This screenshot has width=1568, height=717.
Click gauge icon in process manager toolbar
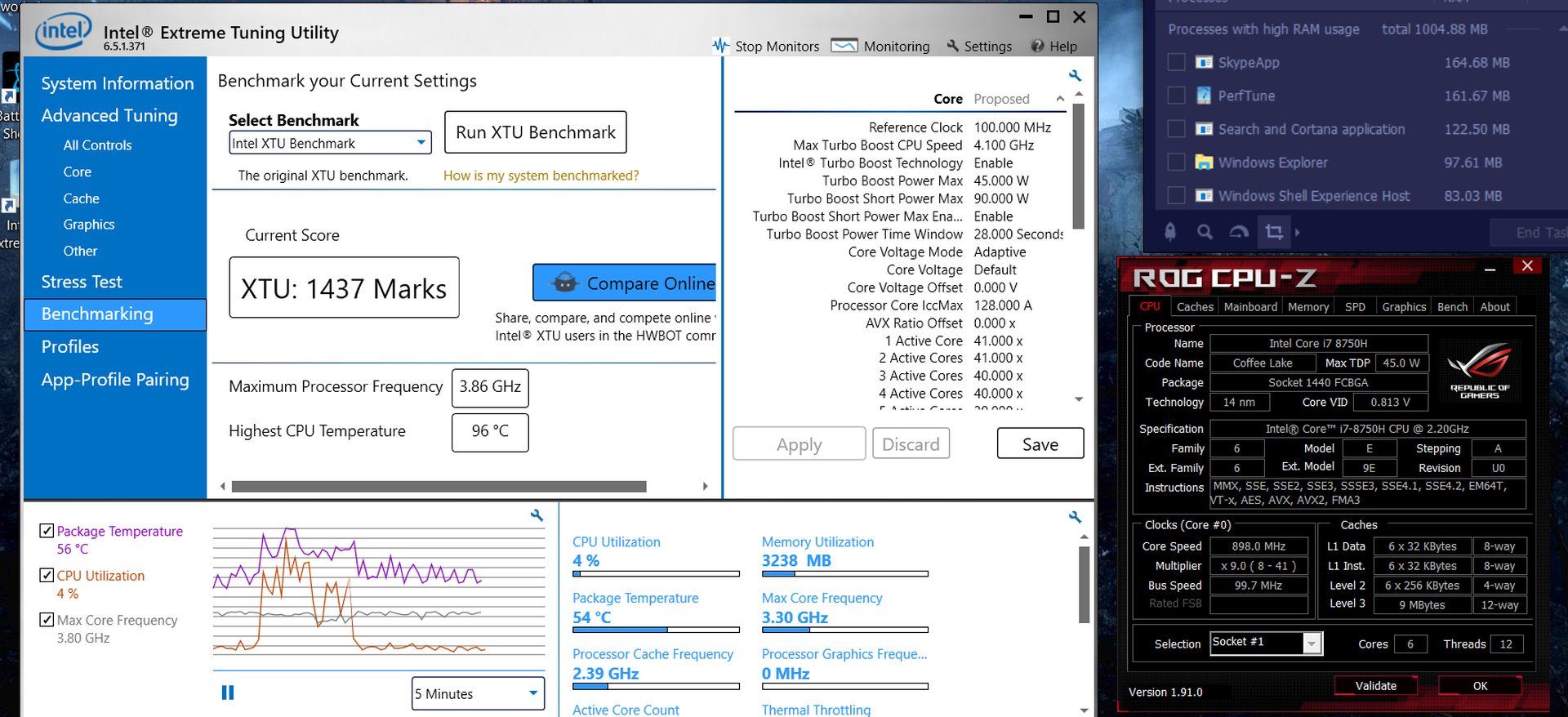pyautogui.click(x=1239, y=232)
